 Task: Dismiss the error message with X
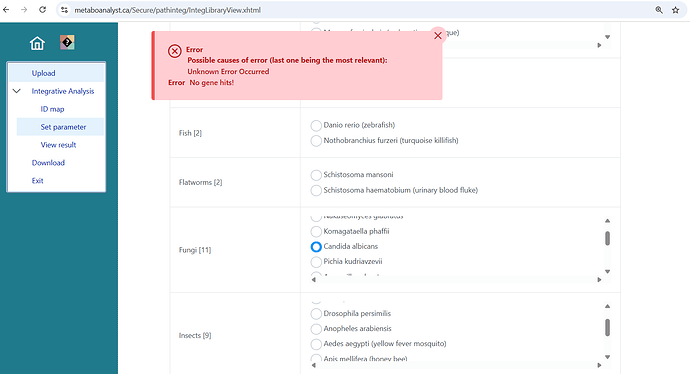point(438,36)
